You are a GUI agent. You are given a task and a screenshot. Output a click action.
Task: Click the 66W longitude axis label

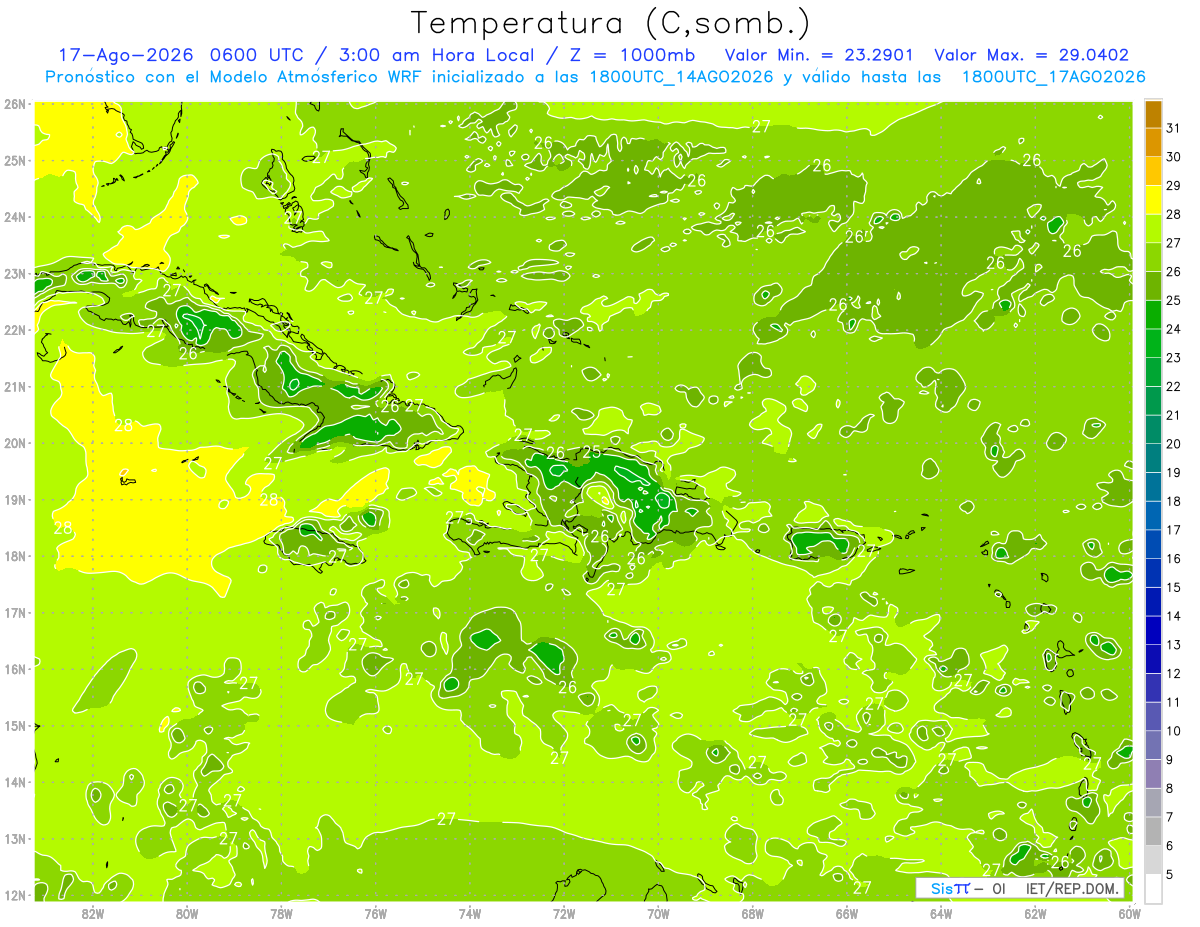click(x=847, y=914)
